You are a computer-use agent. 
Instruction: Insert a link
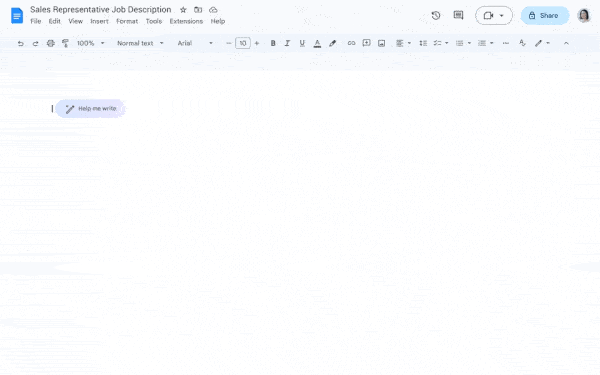(351, 43)
